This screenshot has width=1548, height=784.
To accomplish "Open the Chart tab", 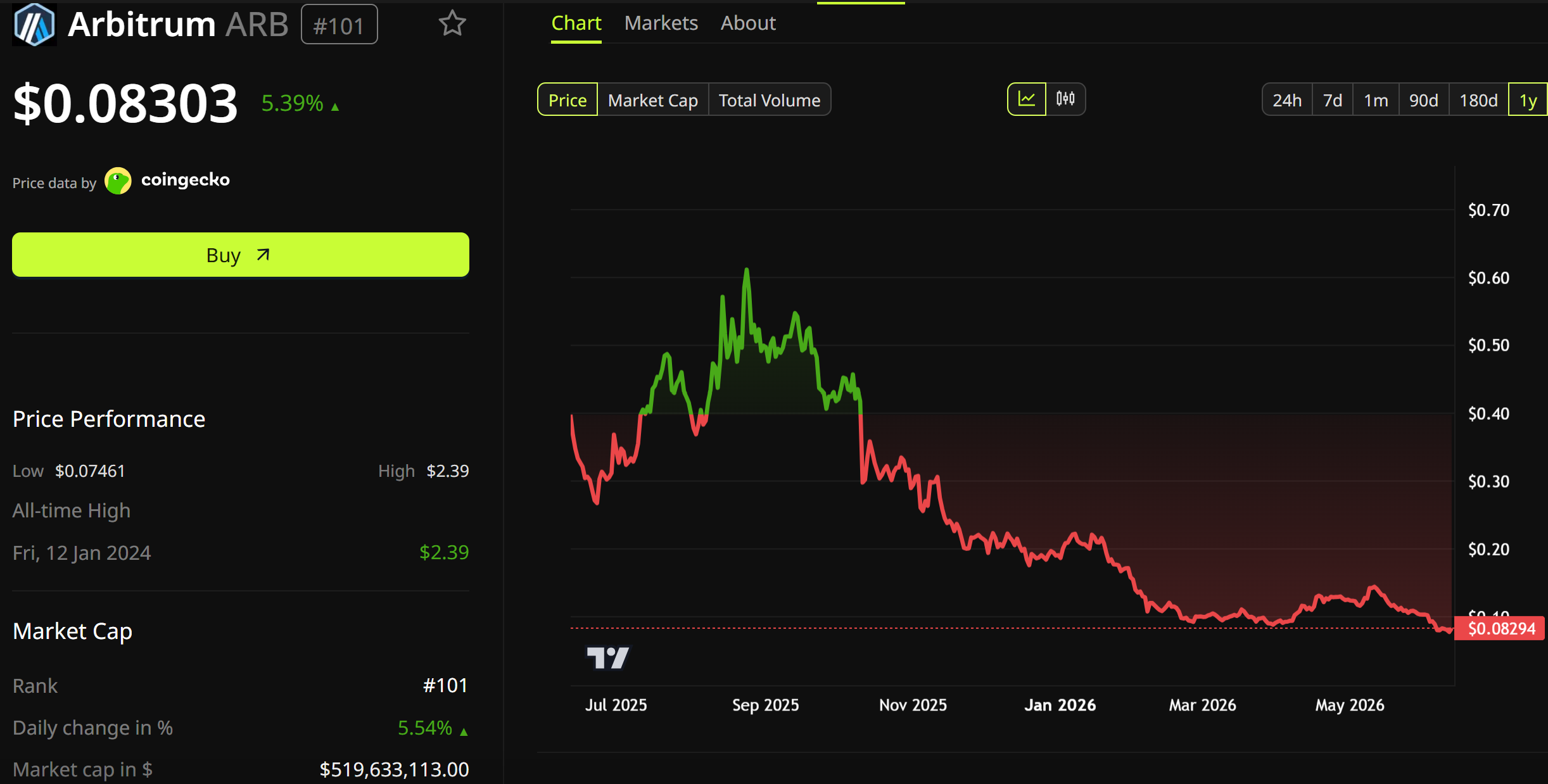I will [x=576, y=23].
